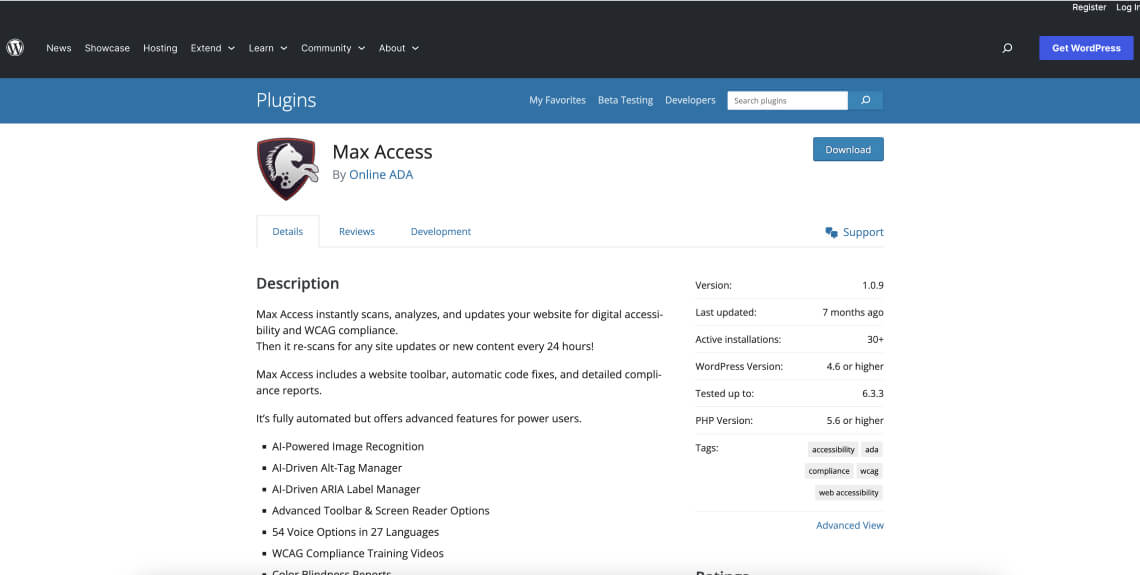The height and width of the screenshot is (575, 1140).
Task: Open the site search magnifier icon
Action: click(1007, 48)
